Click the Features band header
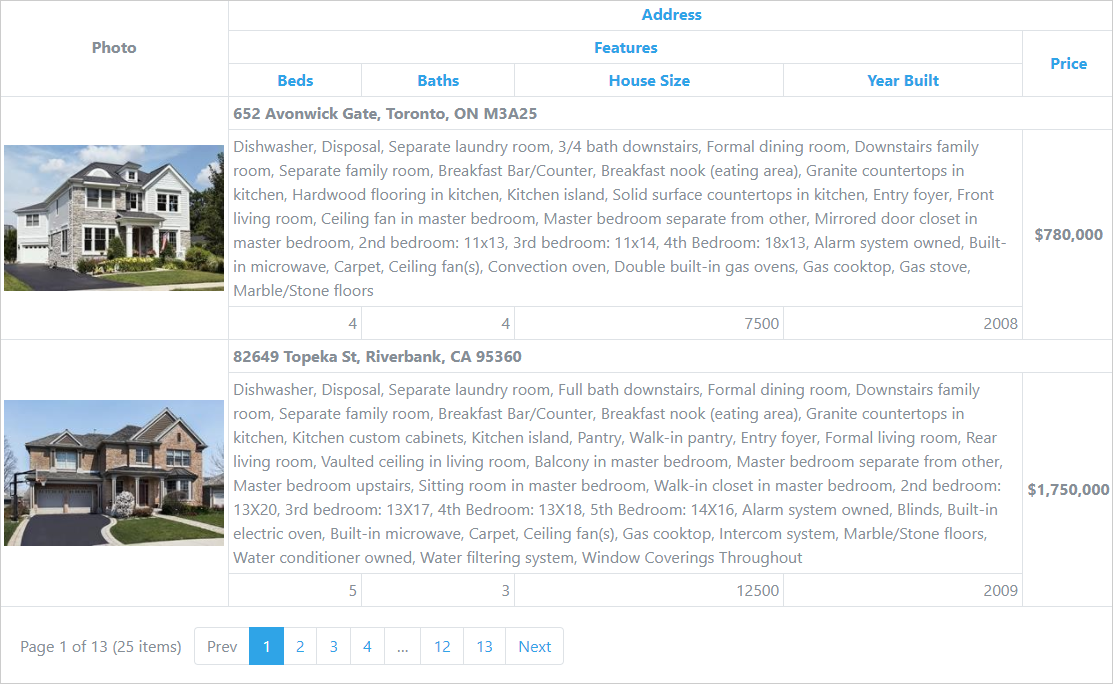 pos(625,48)
